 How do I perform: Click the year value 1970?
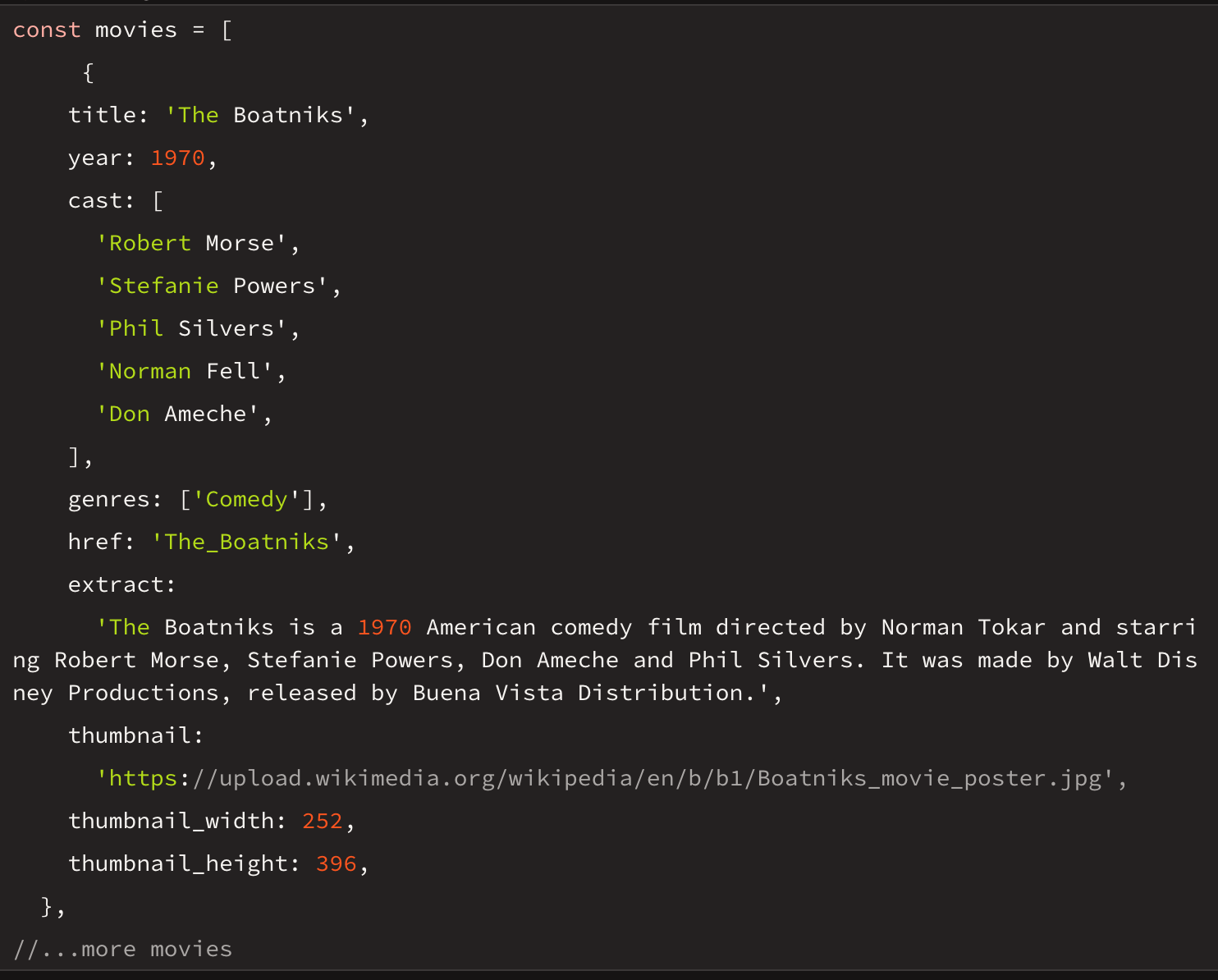177,158
